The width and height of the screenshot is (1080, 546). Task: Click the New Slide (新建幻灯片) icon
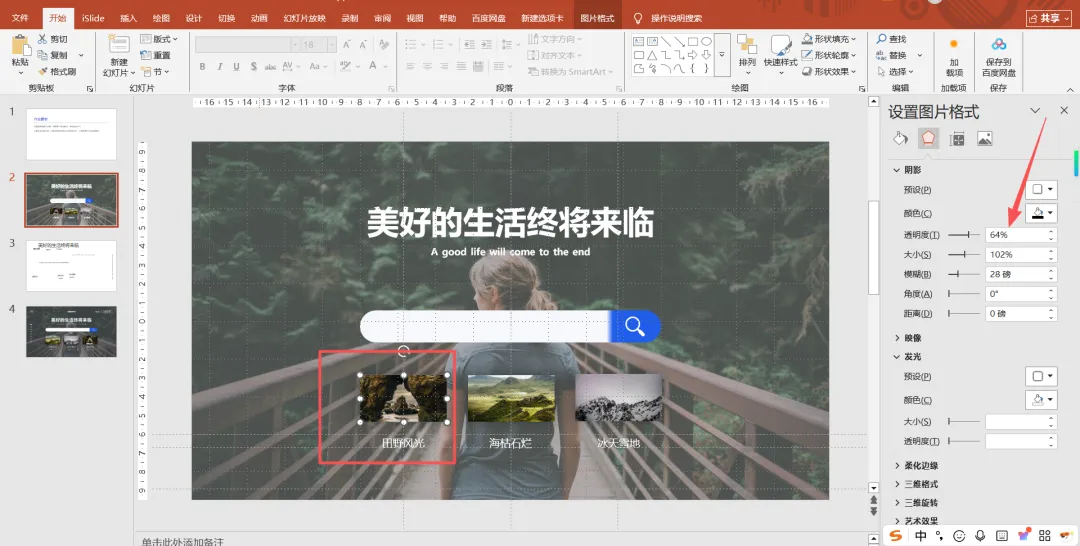pyautogui.click(x=118, y=45)
